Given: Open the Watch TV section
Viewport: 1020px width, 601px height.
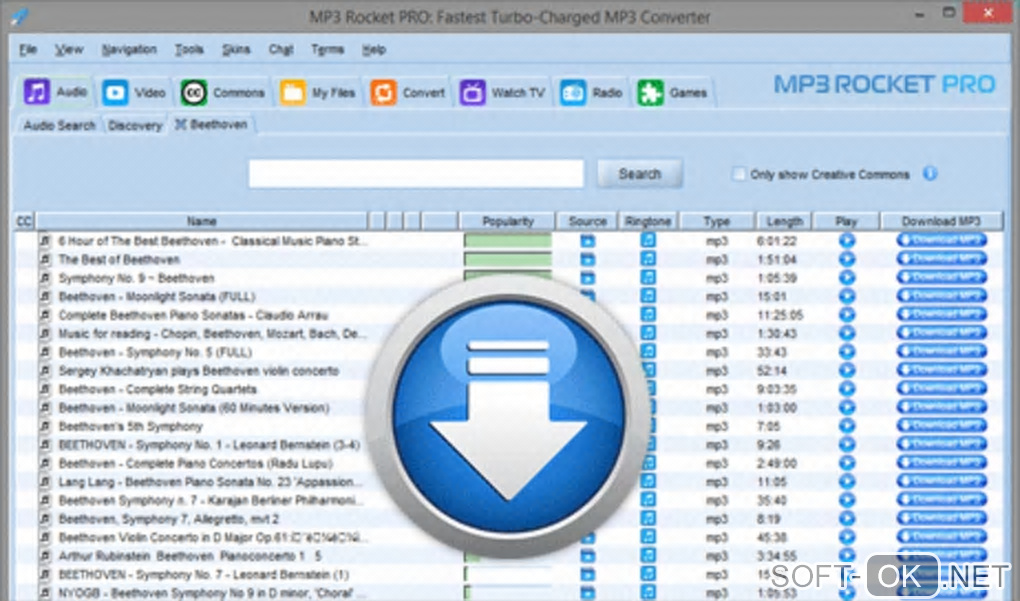Looking at the screenshot, I should (x=502, y=92).
